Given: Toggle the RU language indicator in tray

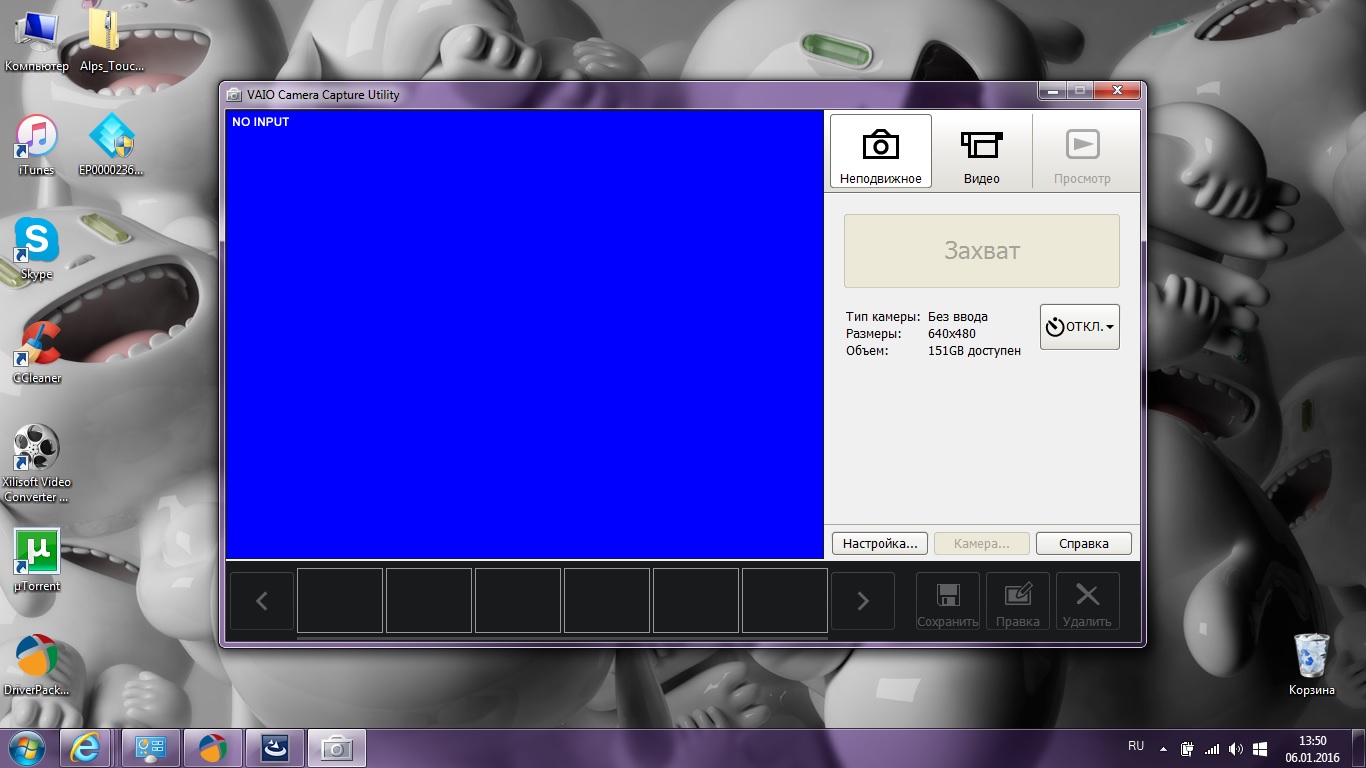Looking at the screenshot, I should [x=1136, y=746].
